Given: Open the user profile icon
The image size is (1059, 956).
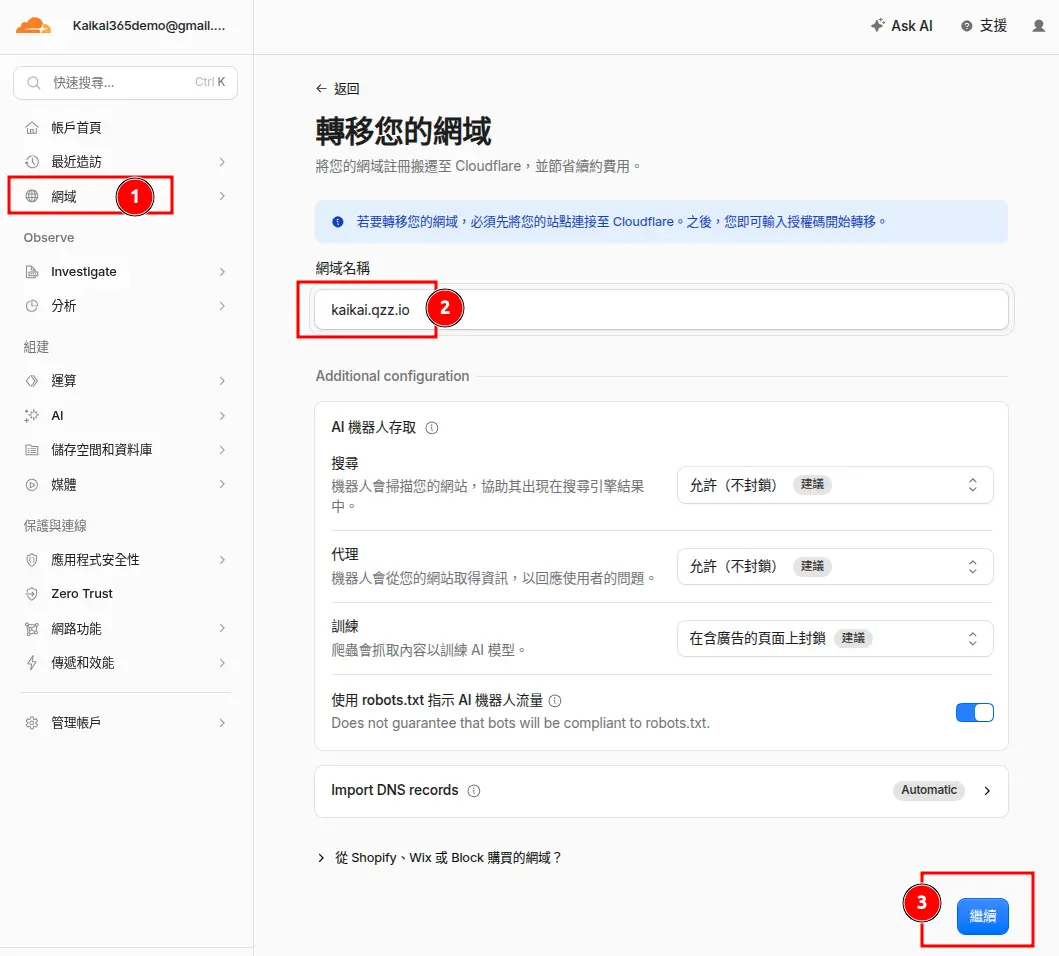Looking at the screenshot, I should pos(1039,26).
